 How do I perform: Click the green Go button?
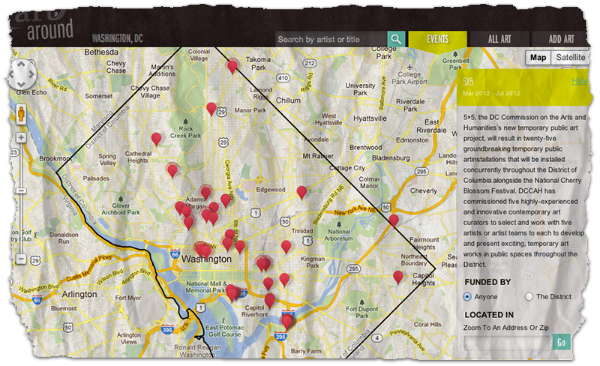[x=561, y=342]
